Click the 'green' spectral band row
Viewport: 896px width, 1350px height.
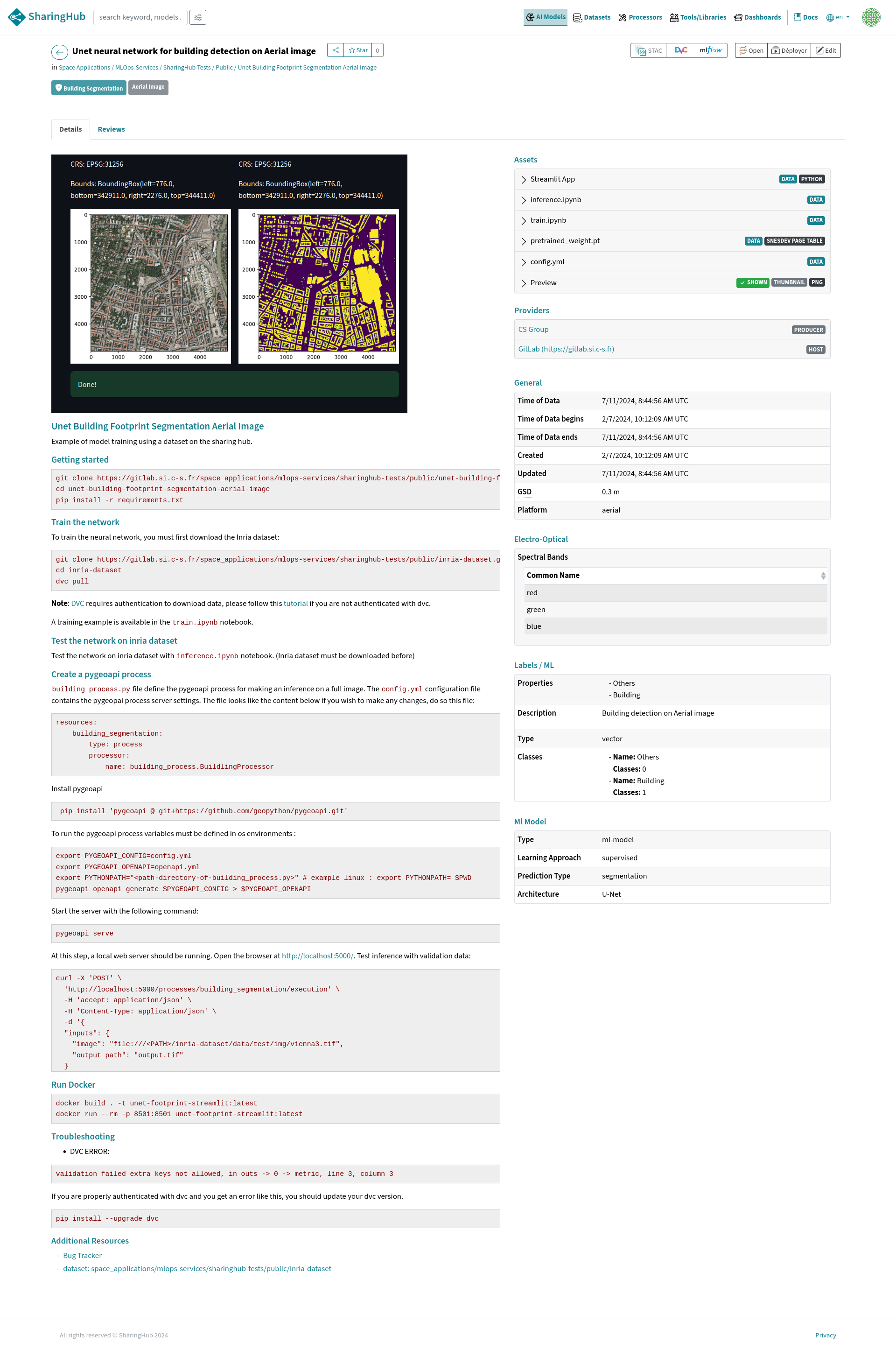click(675, 609)
